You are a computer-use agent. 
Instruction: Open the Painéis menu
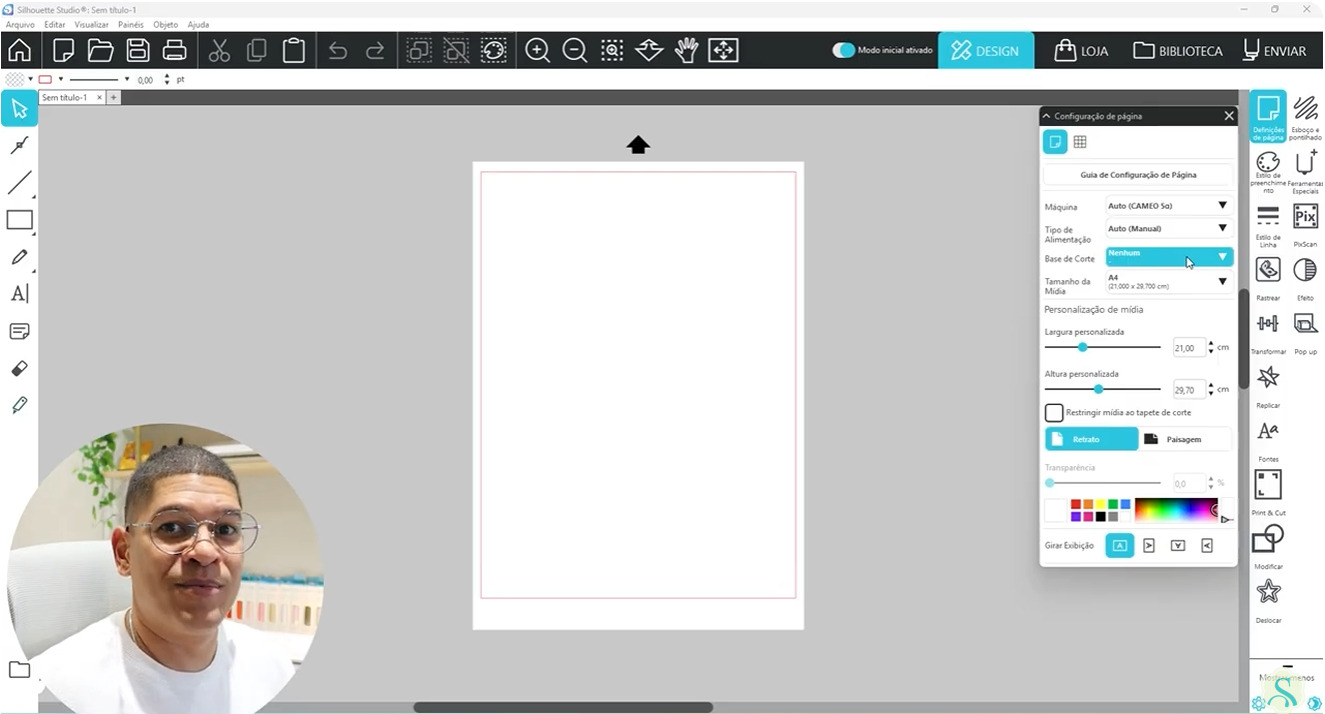(131, 24)
